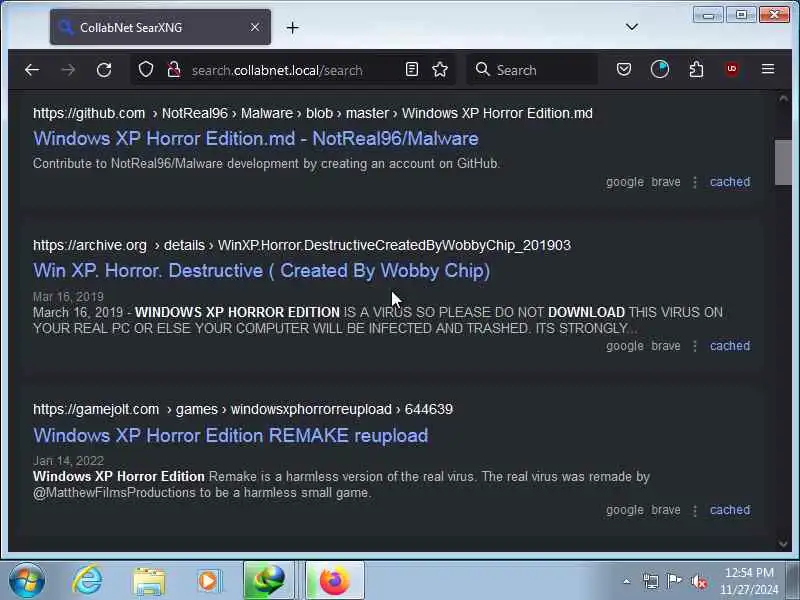Click the Mar 16, 2019 date text
This screenshot has width=800, height=600.
tap(68, 296)
